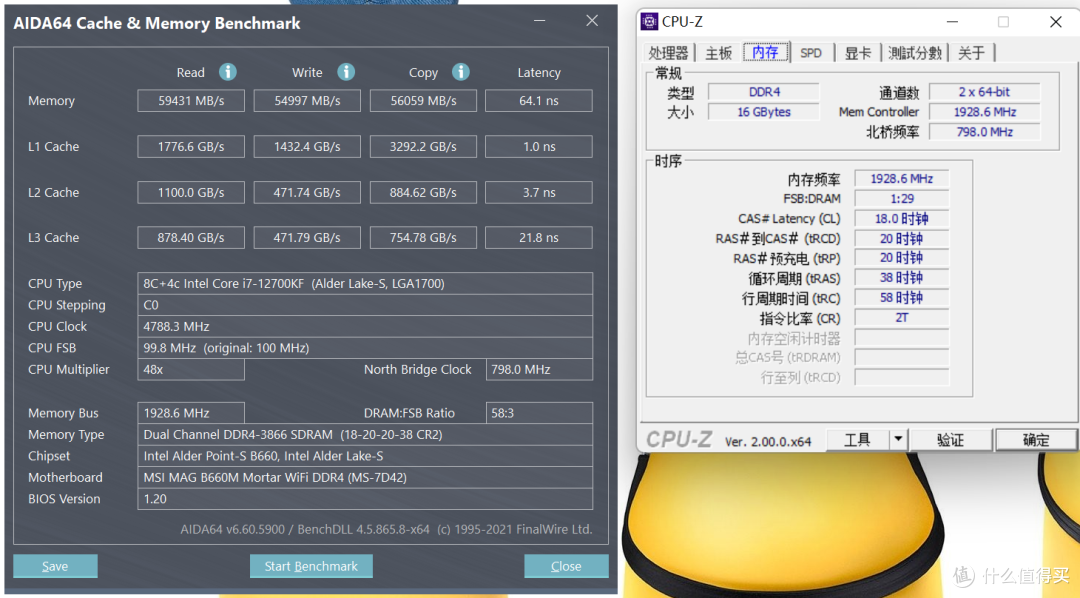Click L3 Cache Read value 878.40 GB/s
The height and width of the screenshot is (598, 1080).
(191, 238)
